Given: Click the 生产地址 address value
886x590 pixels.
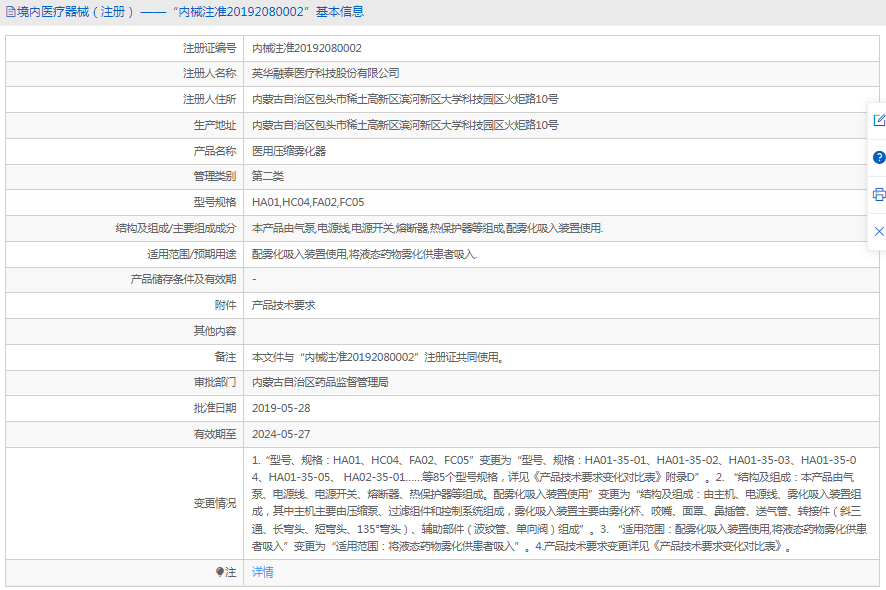Looking at the screenshot, I should click(x=405, y=125).
